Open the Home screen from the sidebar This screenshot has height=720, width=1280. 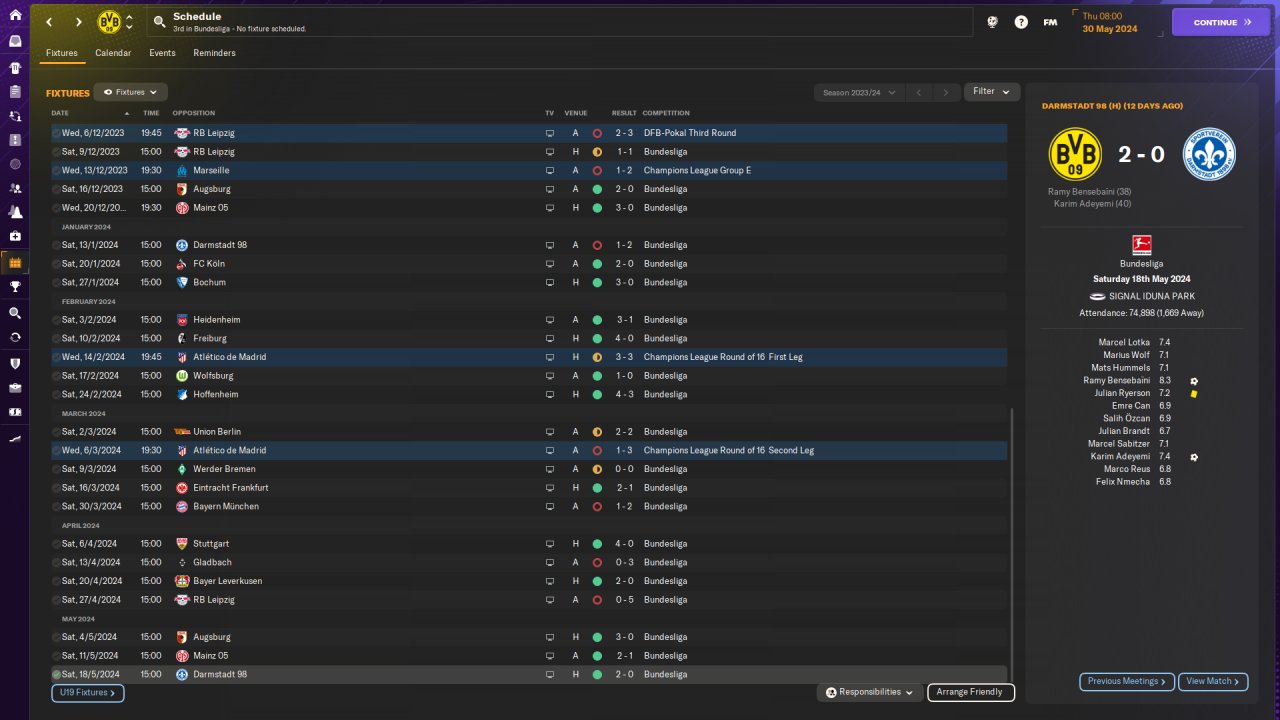click(x=15, y=15)
